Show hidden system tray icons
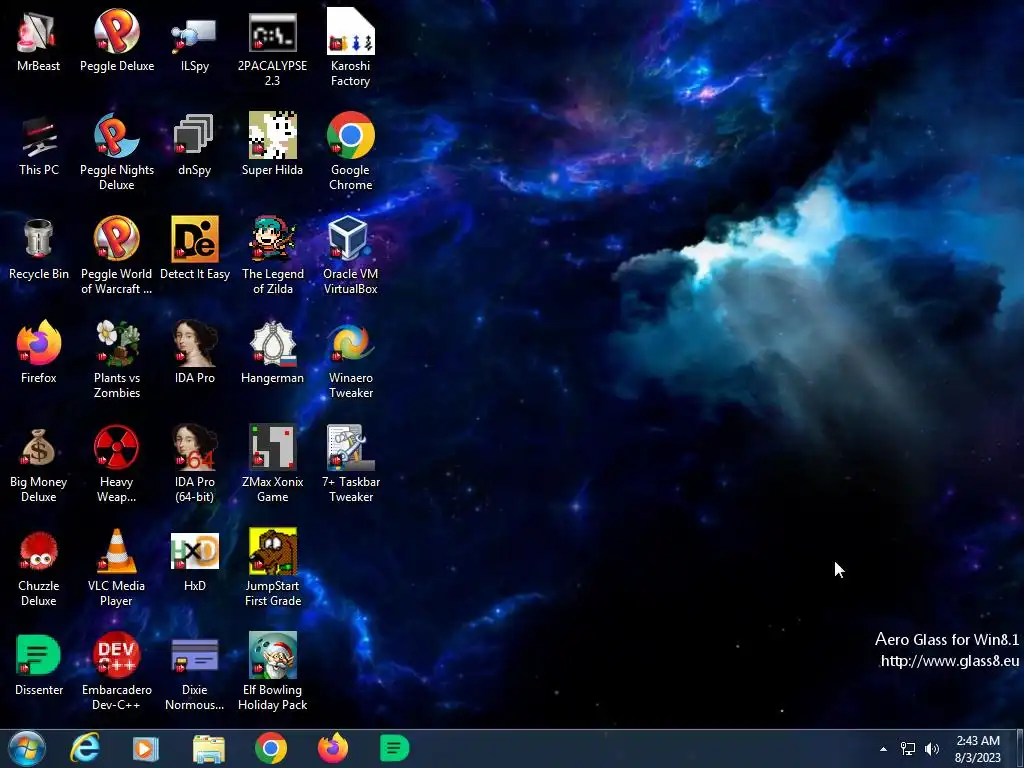Screen dimensions: 1024x768 [883, 749]
